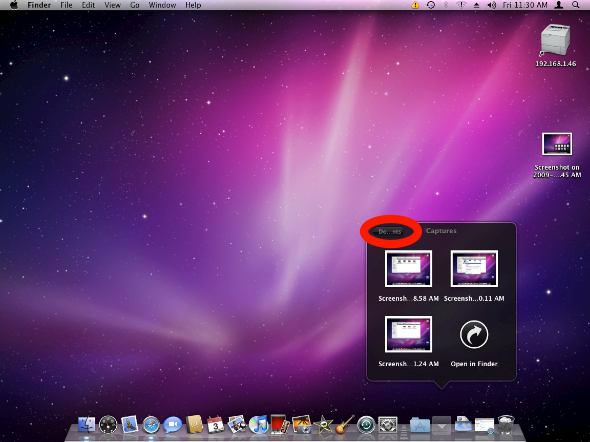Launch GarageBand from the Dock
The image size is (590, 442).
pyautogui.click(x=344, y=425)
